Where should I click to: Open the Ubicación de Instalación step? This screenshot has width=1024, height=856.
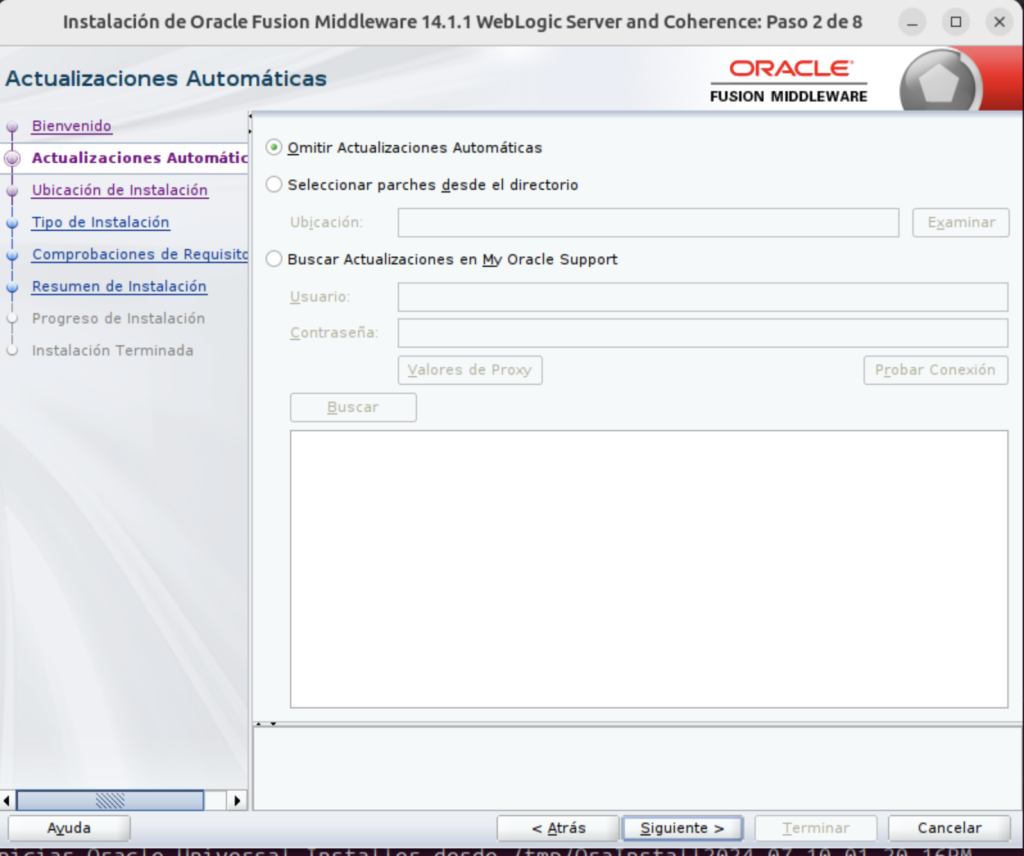[119, 190]
